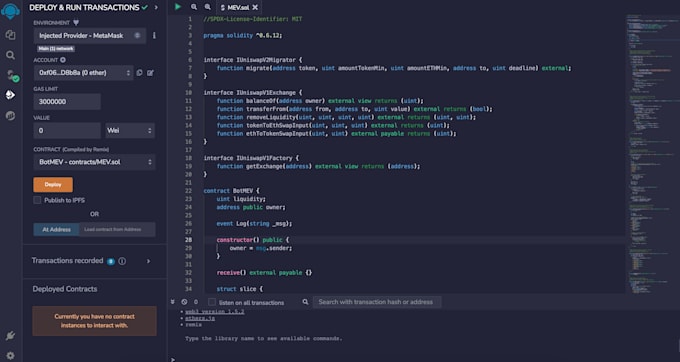Viewport: 680px width, 362px height.
Task: Open the Wei unit dropdown
Action: click(130, 130)
